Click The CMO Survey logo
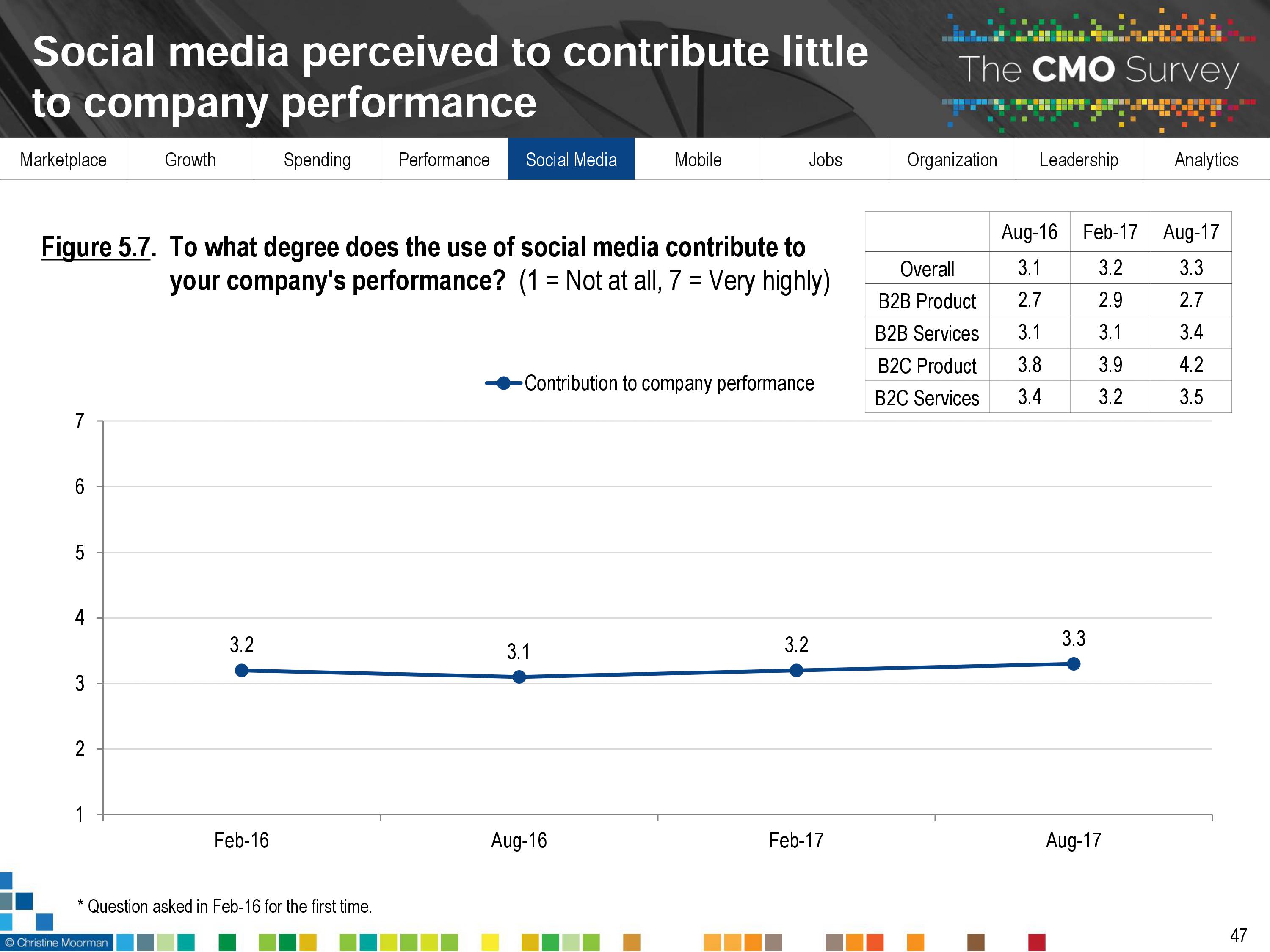Viewport: 1270px width, 952px height. [x=1098, y=70]
